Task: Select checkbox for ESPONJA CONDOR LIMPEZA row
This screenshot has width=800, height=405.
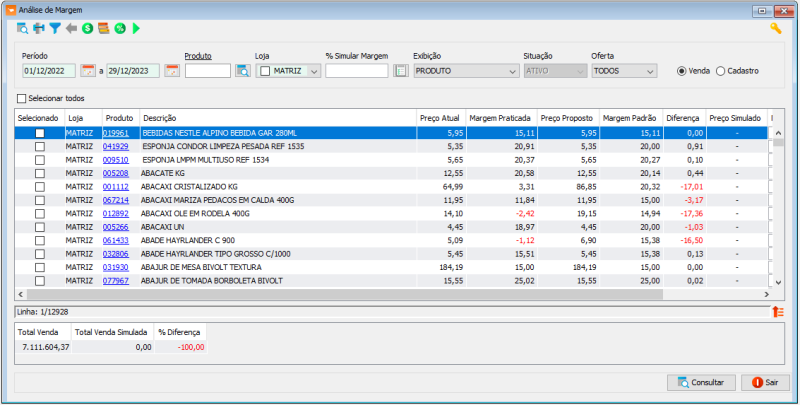Action: coord(39,146)
